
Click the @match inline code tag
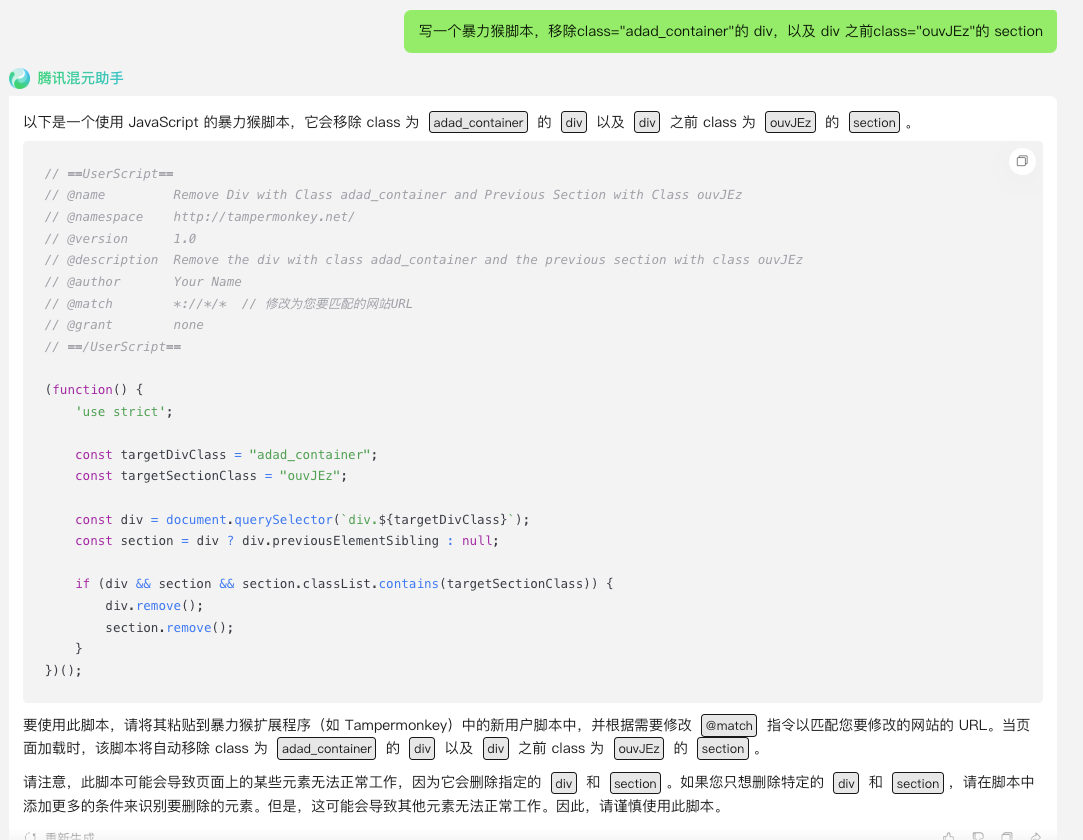pyautogui.click(x=729, y=725)
